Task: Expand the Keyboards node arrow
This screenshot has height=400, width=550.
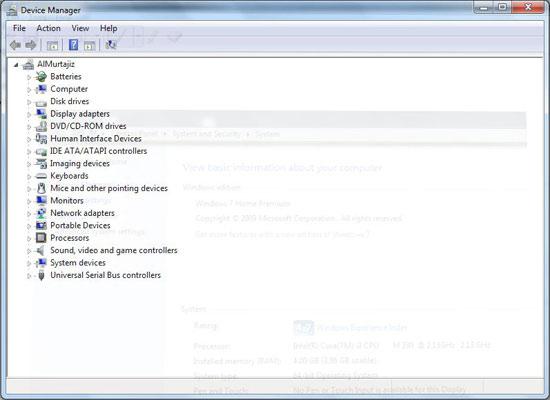Action: pyautogui.click(x=29, y=176)
